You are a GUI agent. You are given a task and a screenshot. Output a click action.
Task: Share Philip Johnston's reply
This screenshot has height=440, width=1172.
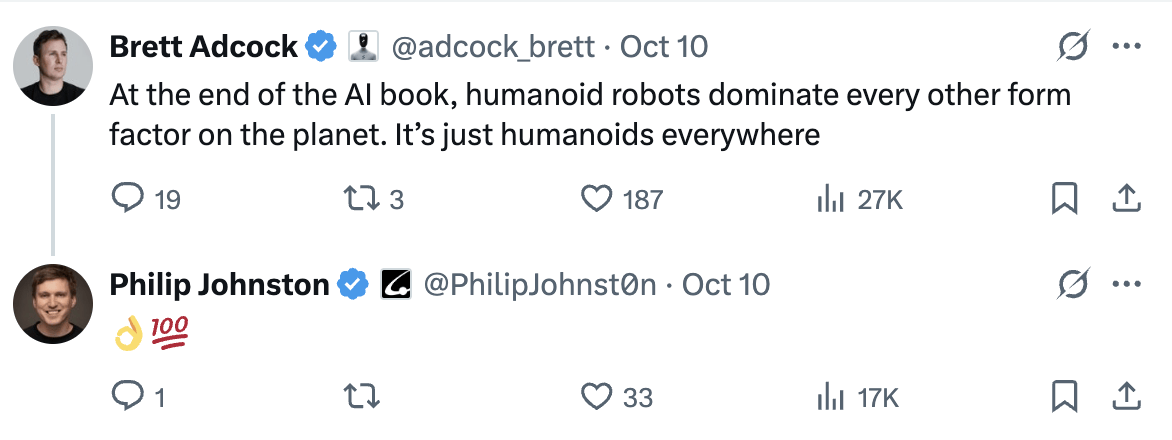click(1127, 397)
